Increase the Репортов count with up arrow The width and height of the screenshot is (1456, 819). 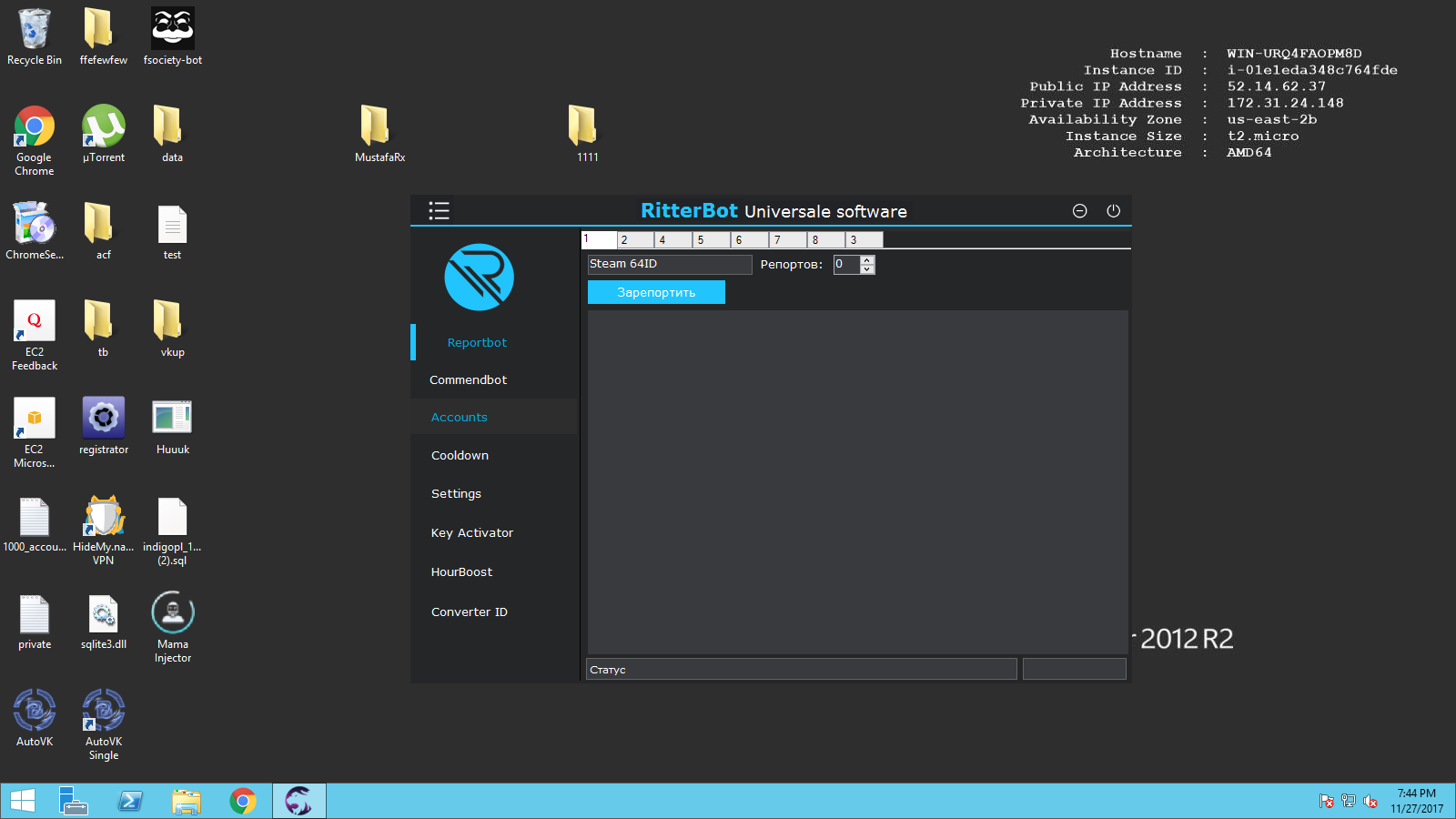pos(867,260)
